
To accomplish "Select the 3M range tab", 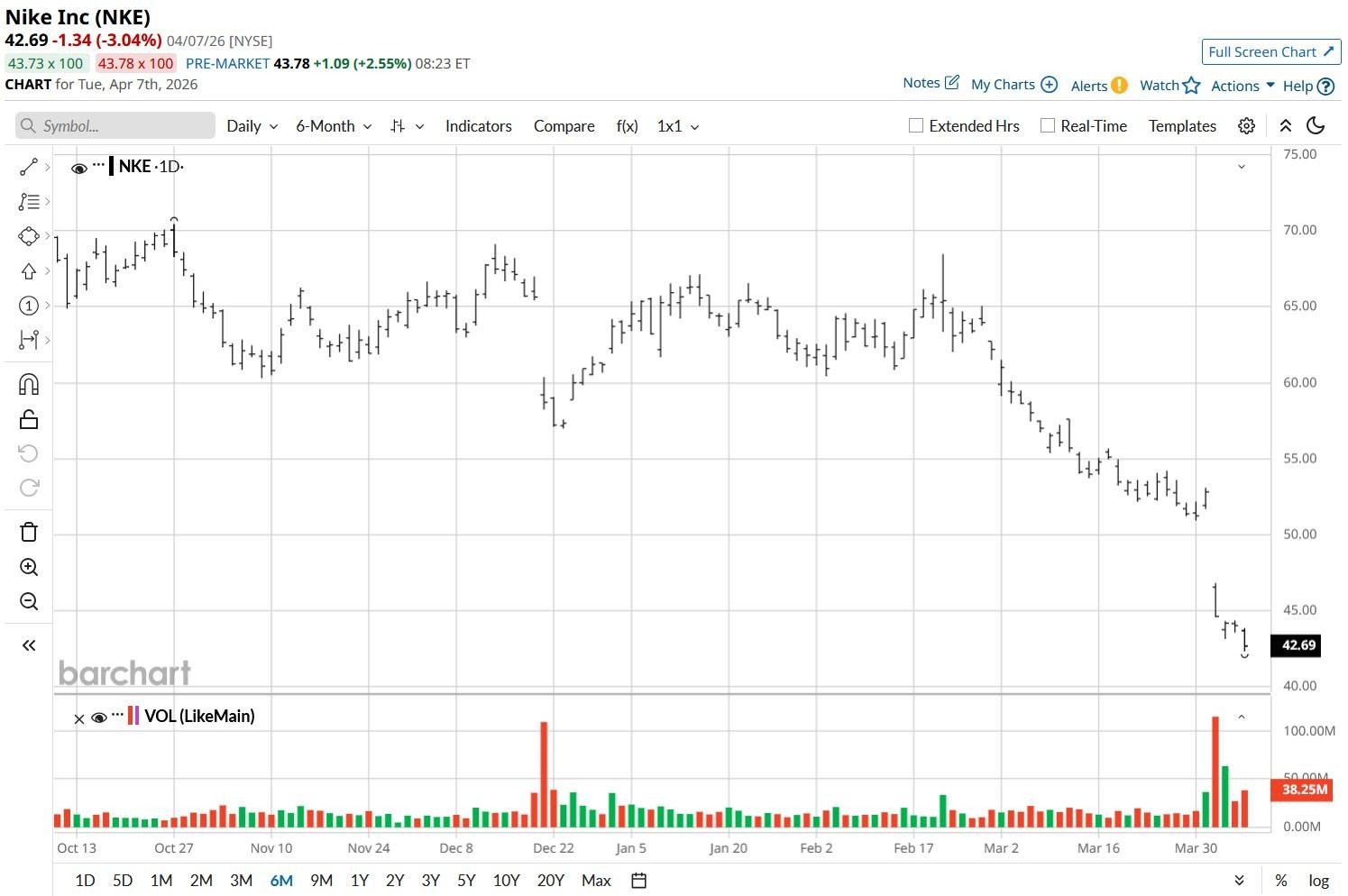I will pyautogui.click(x=241, y=881).
